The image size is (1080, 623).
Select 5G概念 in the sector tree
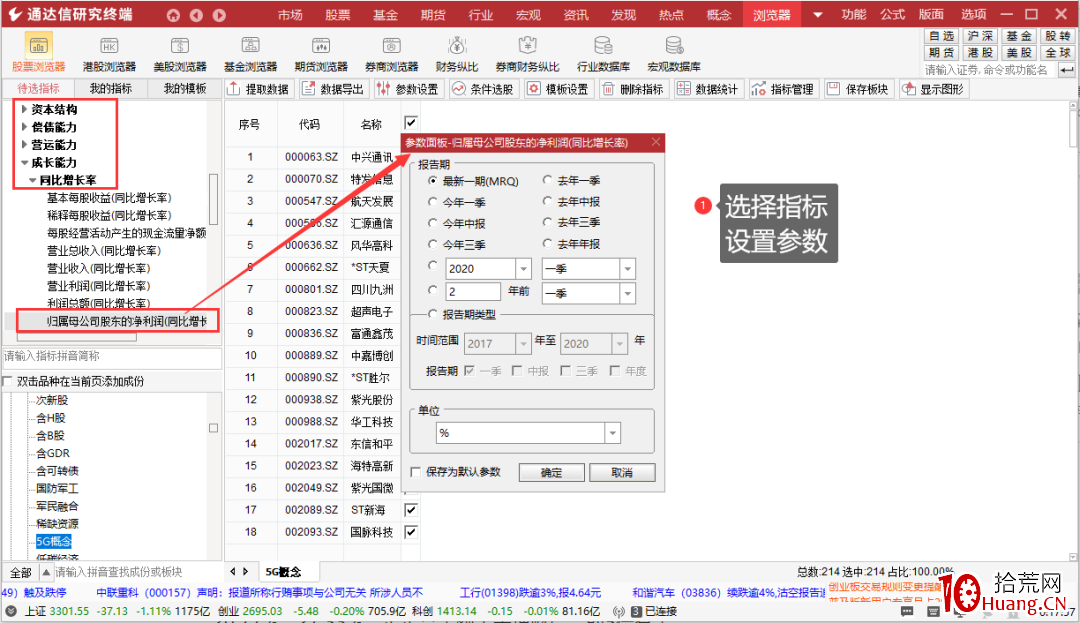pos(54,542)
